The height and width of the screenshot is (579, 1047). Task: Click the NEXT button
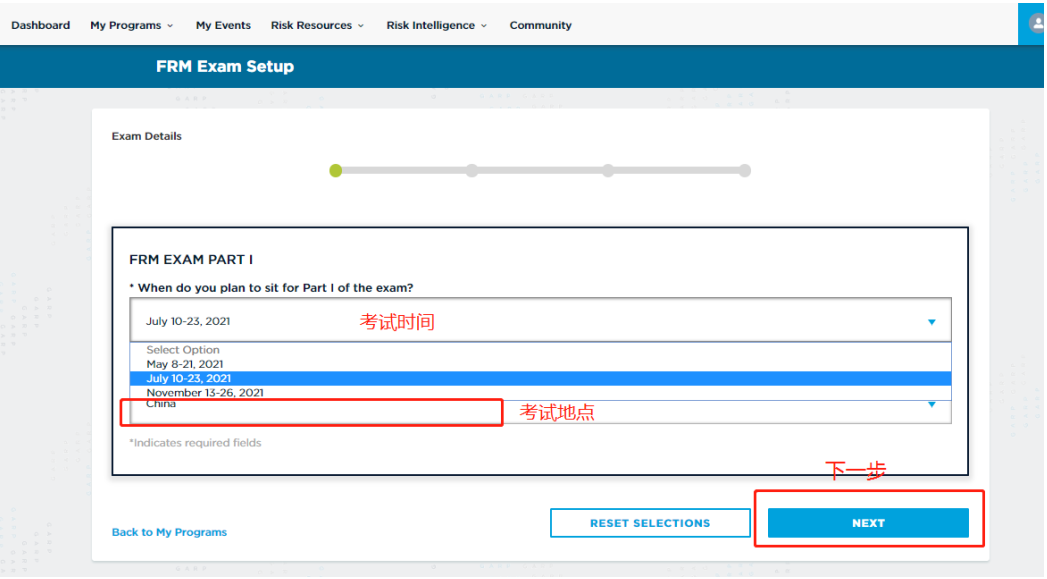point(868,523)
